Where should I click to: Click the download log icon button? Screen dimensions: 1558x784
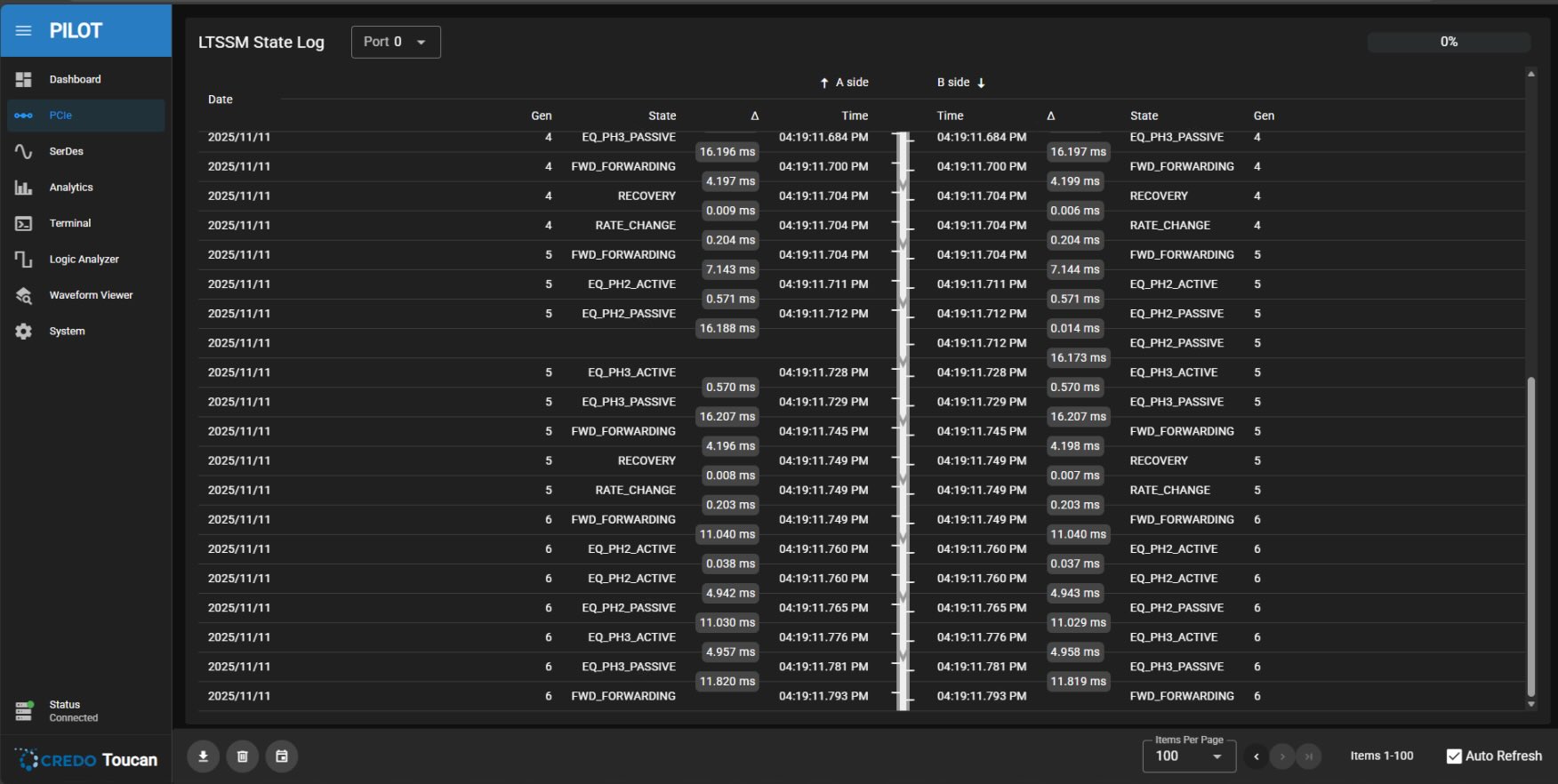pos(203,756)
